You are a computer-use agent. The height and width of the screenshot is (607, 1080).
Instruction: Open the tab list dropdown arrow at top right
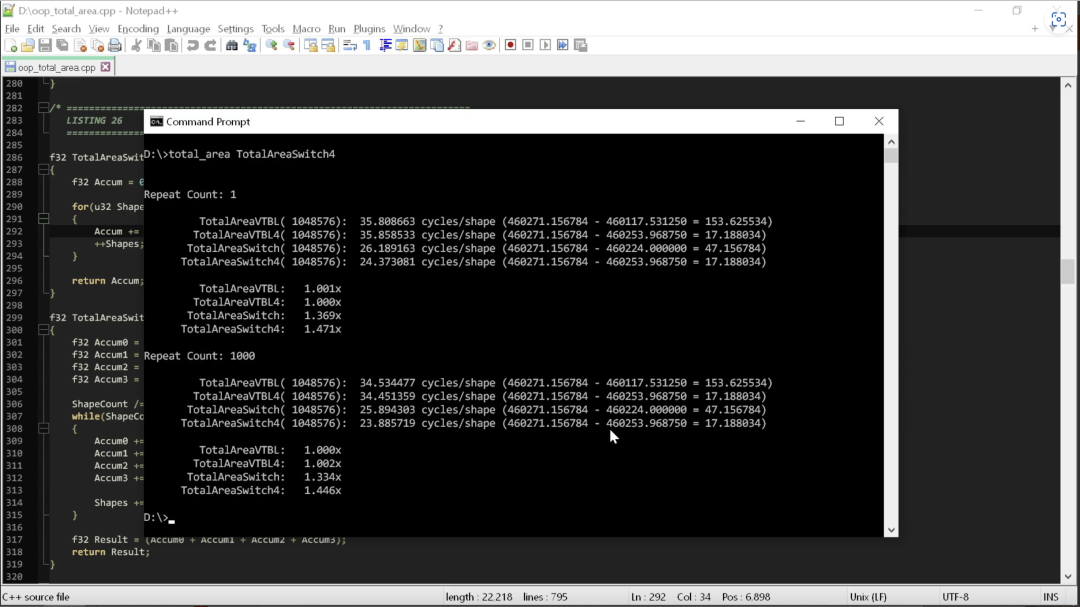point(1052,29)
